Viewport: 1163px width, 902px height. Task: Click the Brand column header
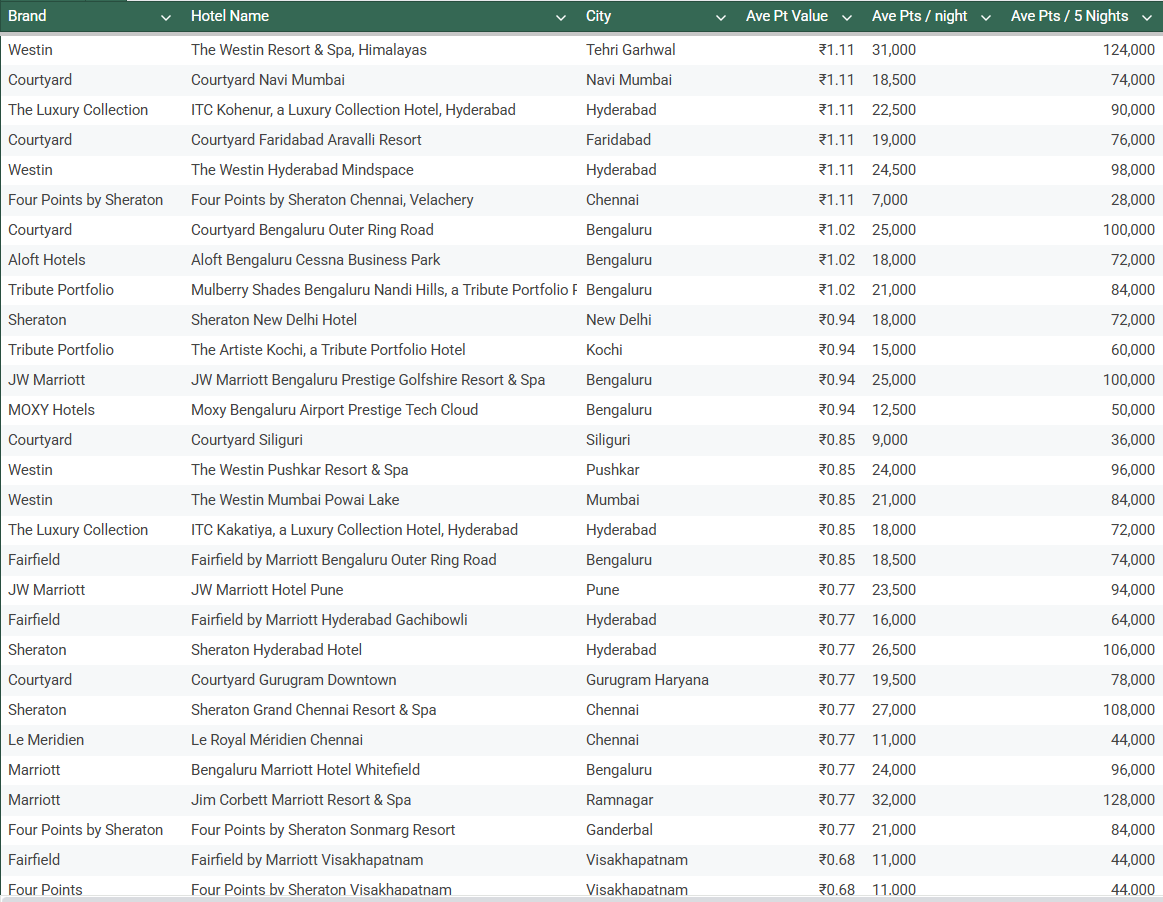tap(27, 16)
